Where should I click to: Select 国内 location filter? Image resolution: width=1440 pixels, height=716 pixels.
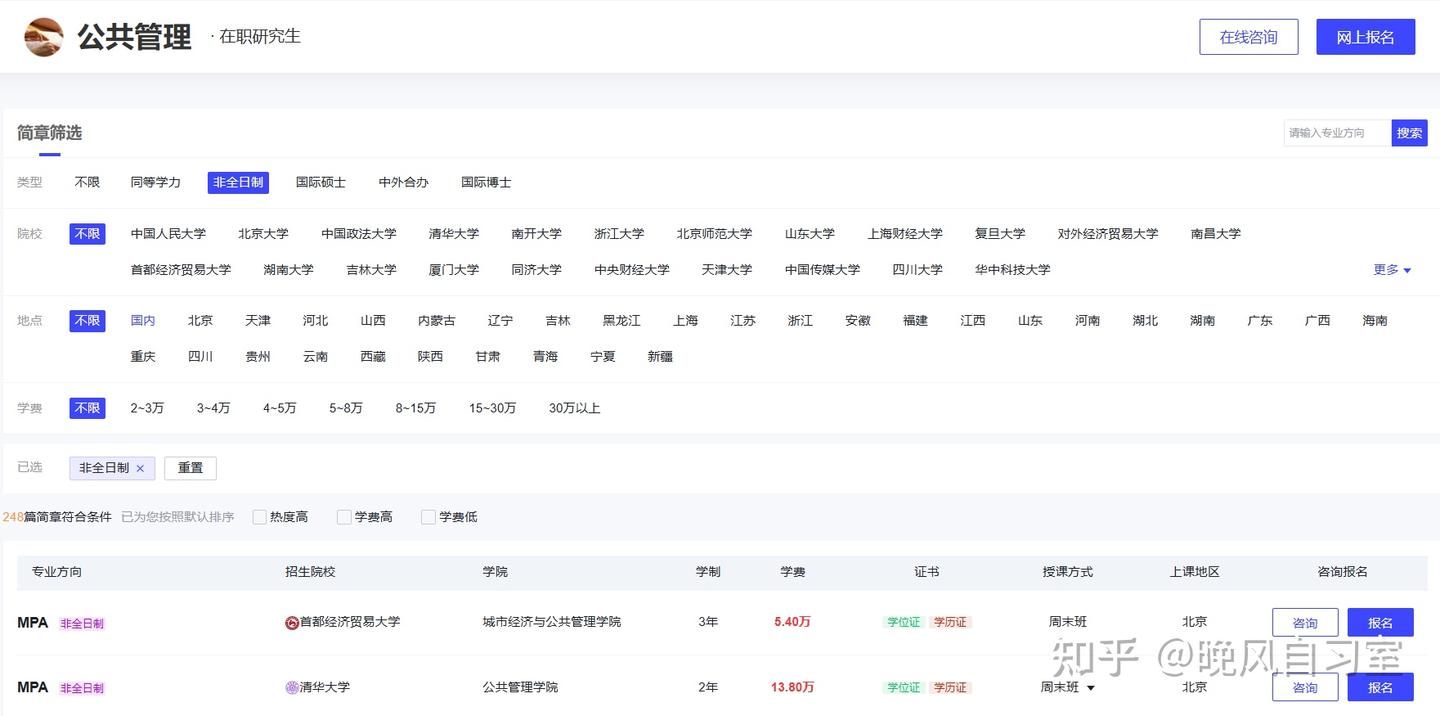pos(143,321)
